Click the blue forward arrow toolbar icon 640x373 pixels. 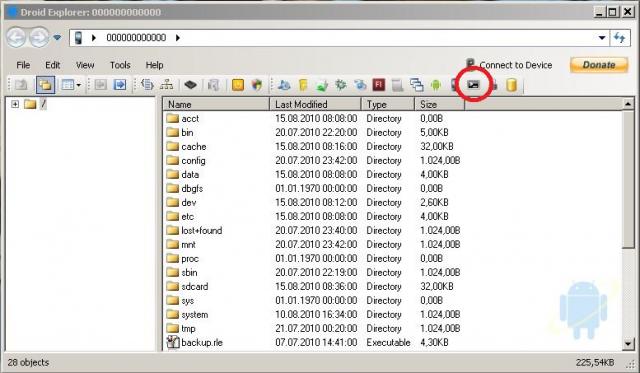tap(120, 84)
